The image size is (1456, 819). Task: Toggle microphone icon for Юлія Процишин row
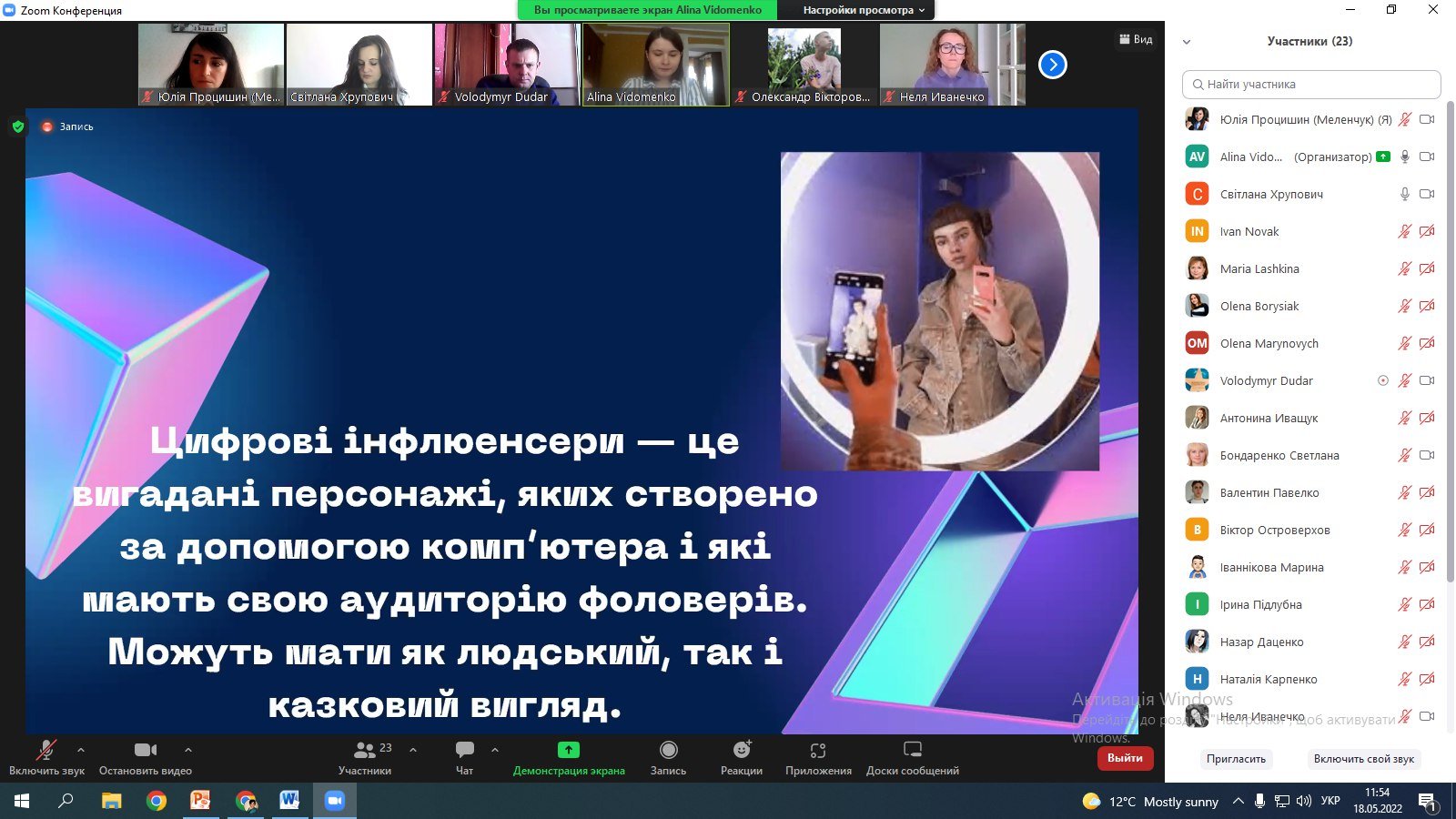(x=1405, y=119)
